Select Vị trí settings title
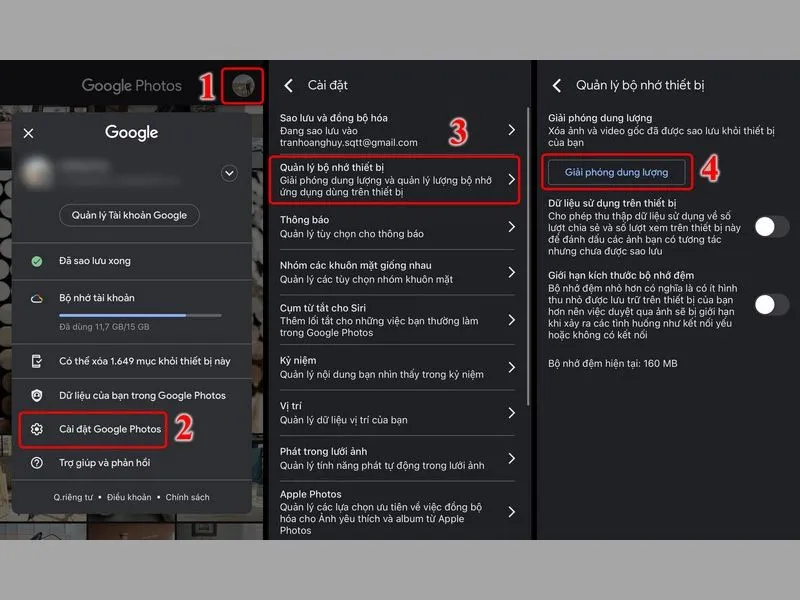800x600 pixels. point(291,406)
